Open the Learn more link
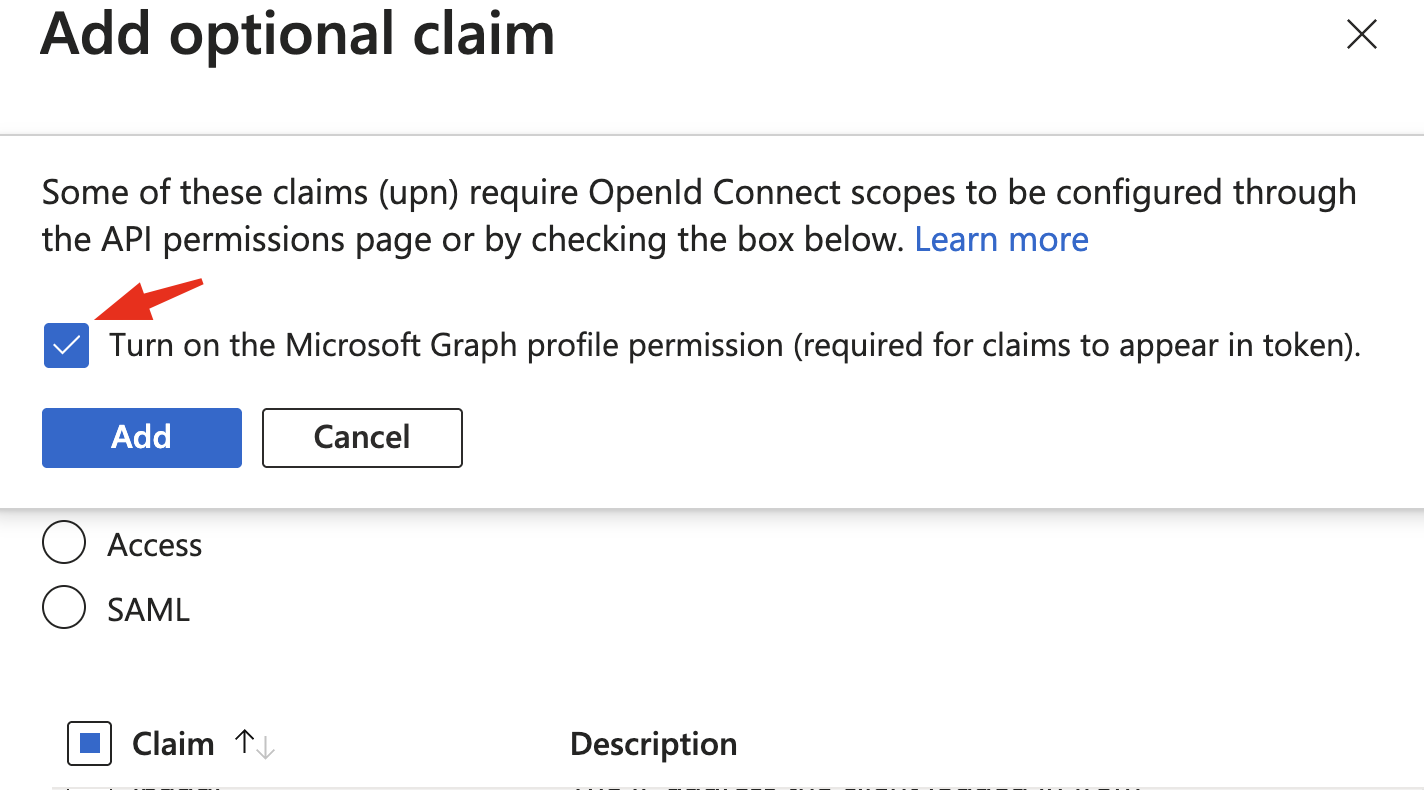The height and width of the screenshot is (790, 1424). pos(1001,239)
